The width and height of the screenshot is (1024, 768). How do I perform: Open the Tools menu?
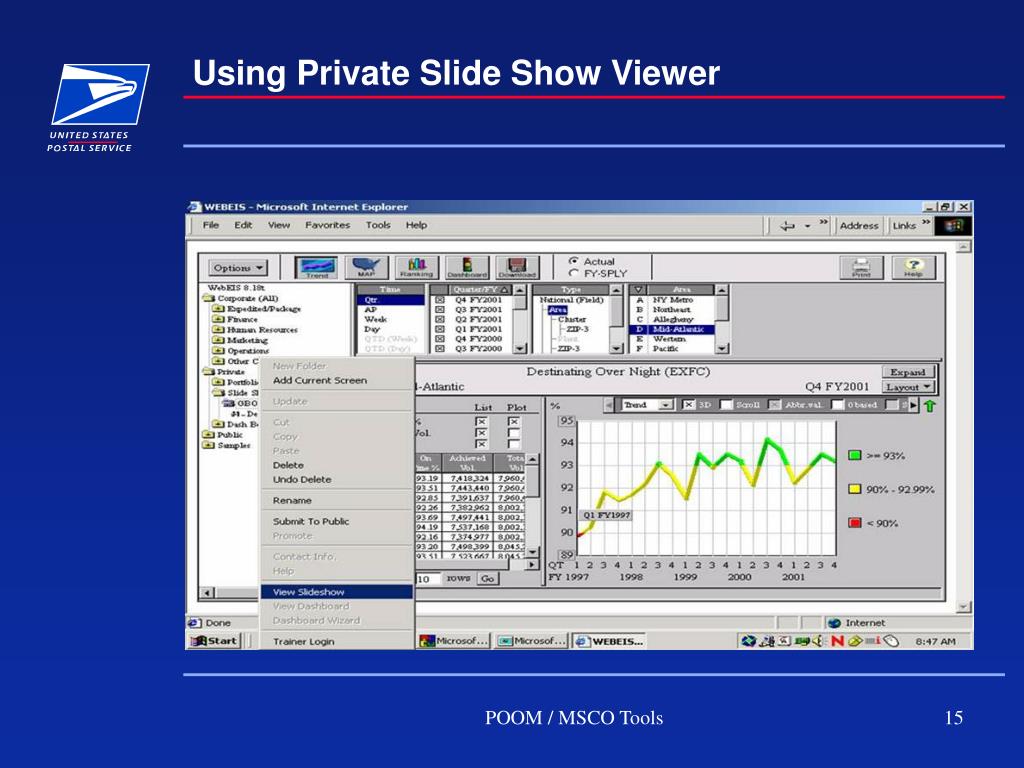(378, 225)
